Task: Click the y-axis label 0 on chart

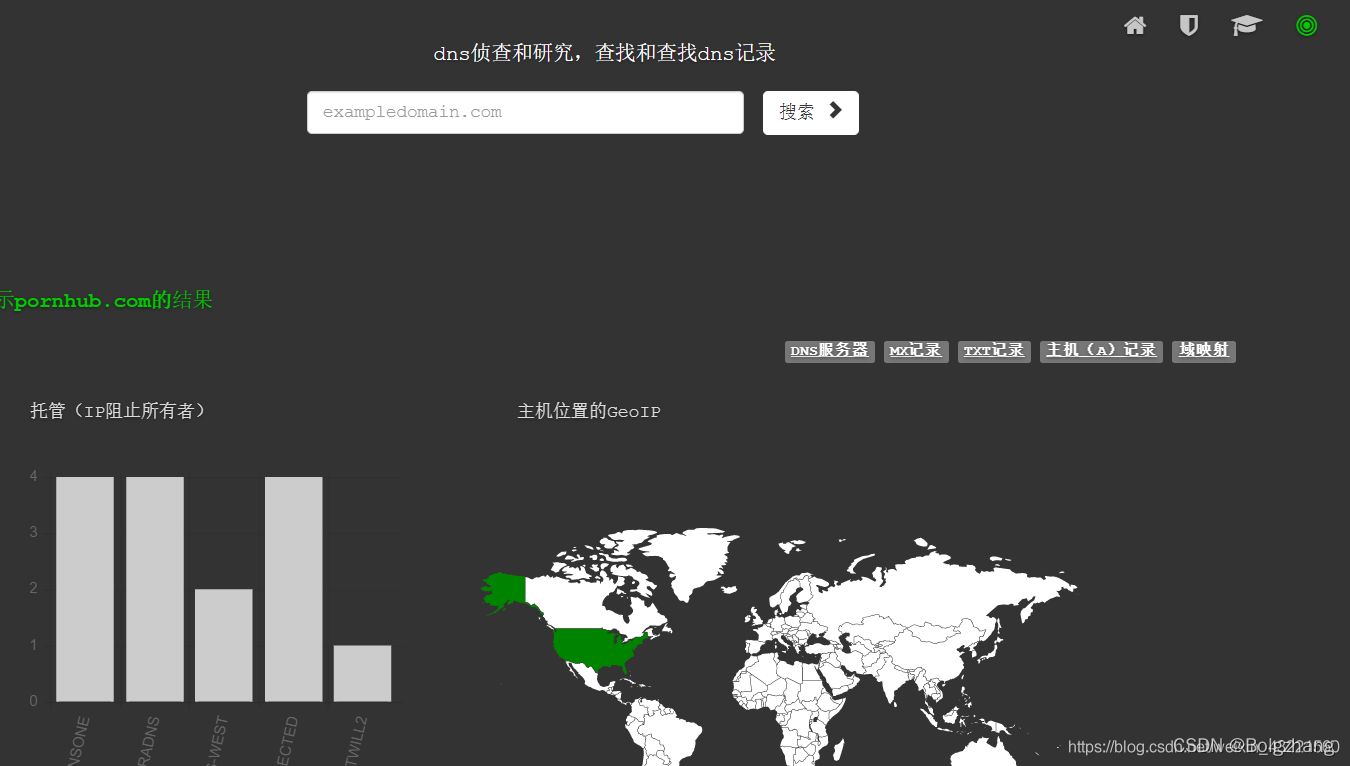Action: click(x=34, y=701)
